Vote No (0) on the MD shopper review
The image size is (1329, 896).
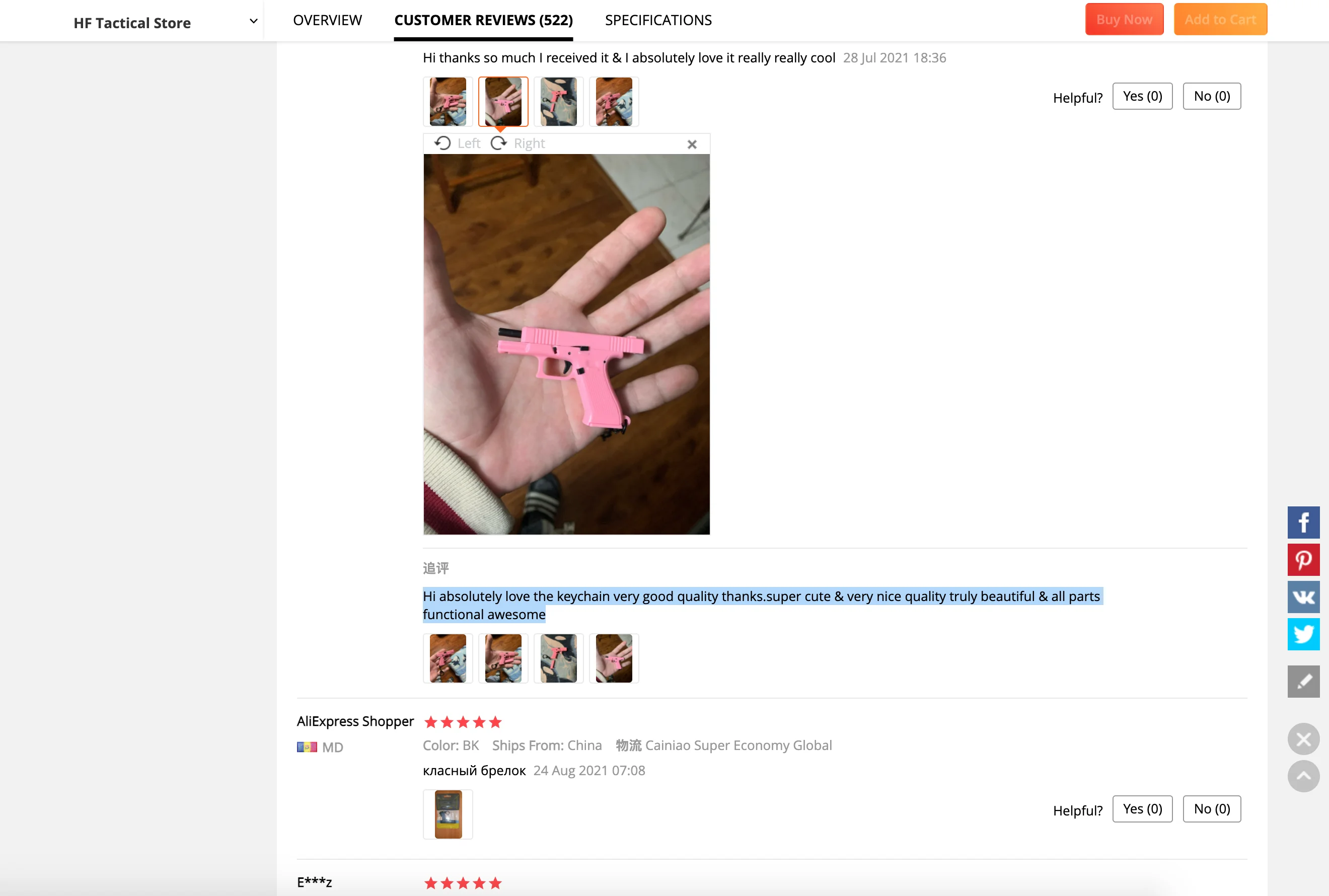pyautogui.click(x=1211, y=808)
